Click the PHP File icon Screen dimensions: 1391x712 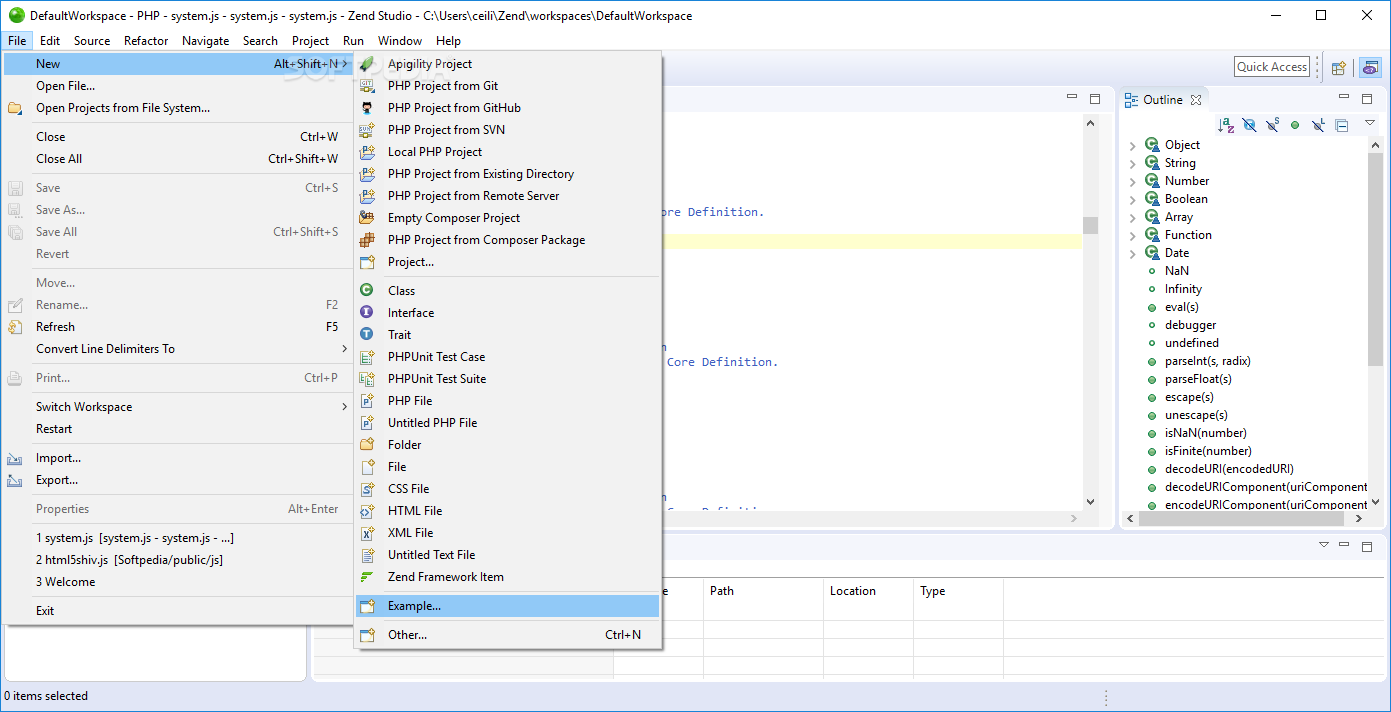(x=367, y=401)
